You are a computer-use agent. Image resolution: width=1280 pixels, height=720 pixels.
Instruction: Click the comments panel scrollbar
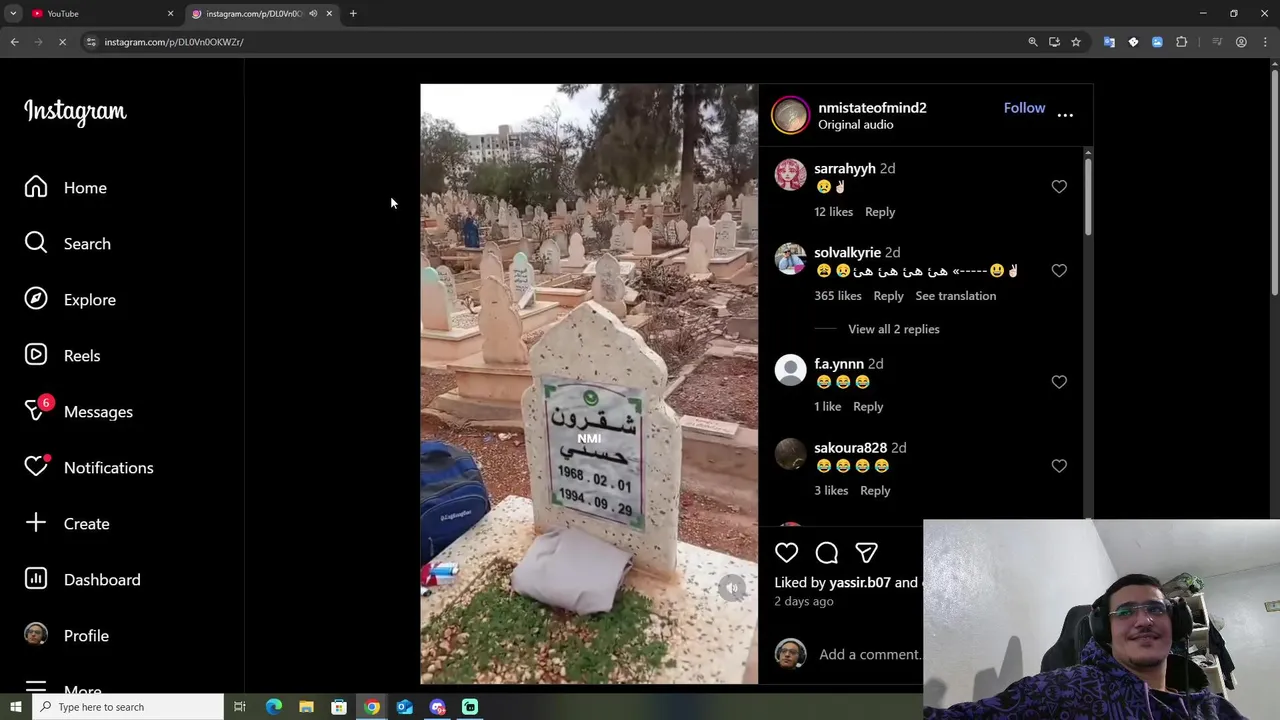[x=1088, y=196]
